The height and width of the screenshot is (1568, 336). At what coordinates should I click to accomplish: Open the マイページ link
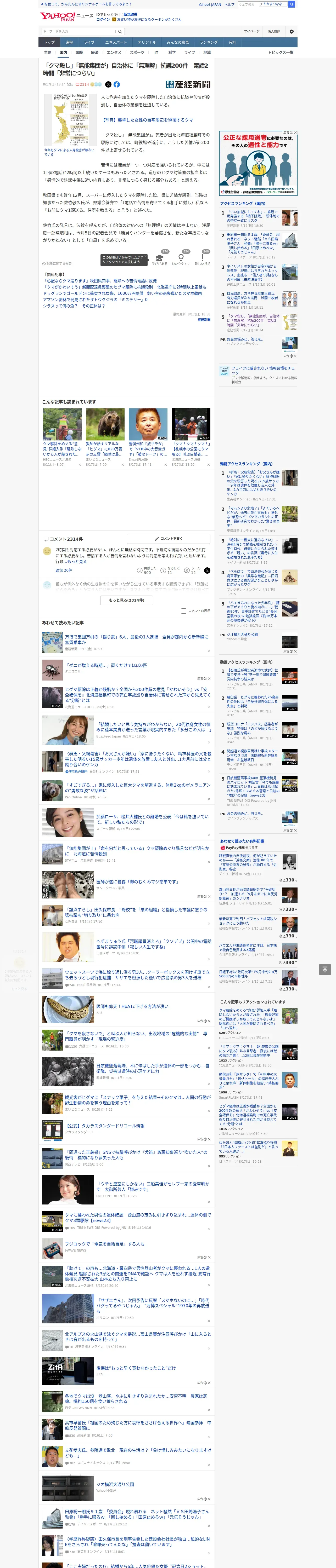252,32
